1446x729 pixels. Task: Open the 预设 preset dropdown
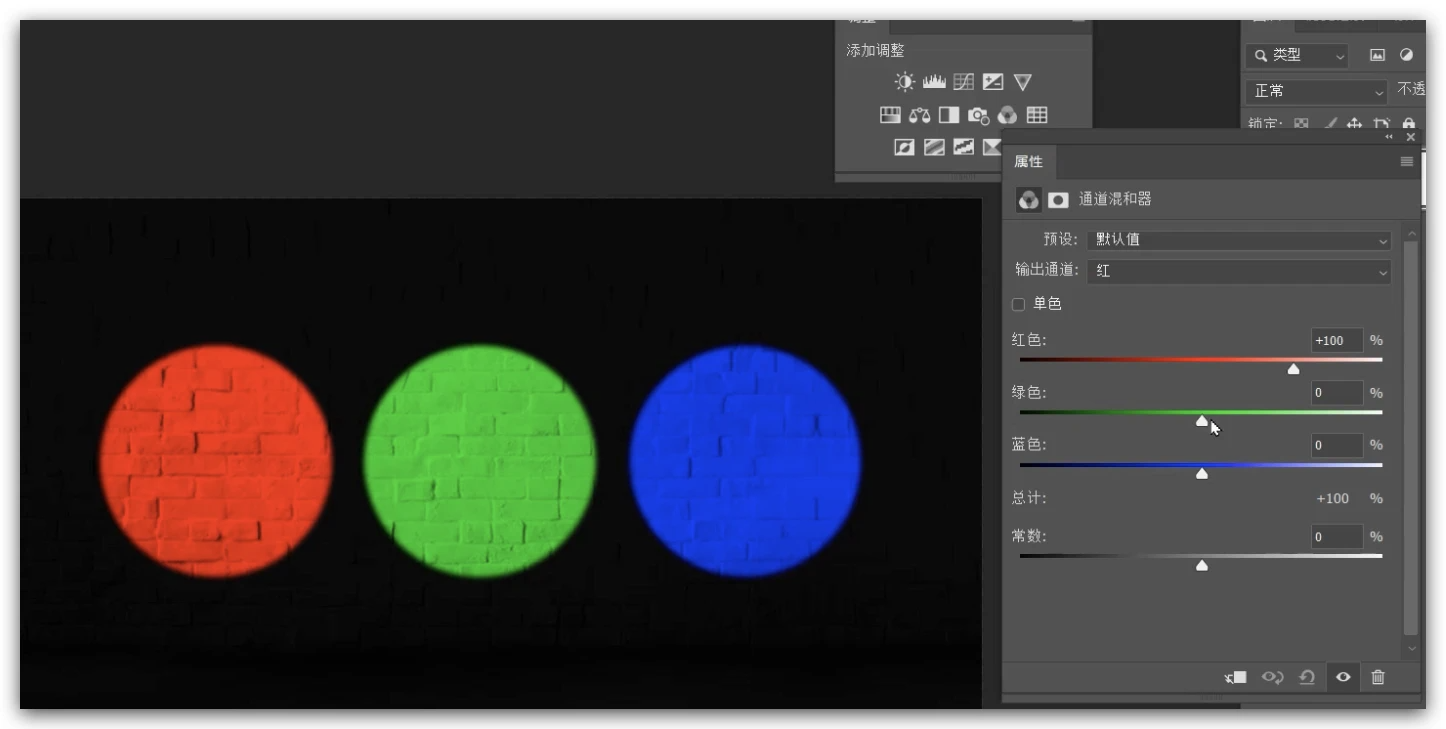click(x=1238, y=240)
